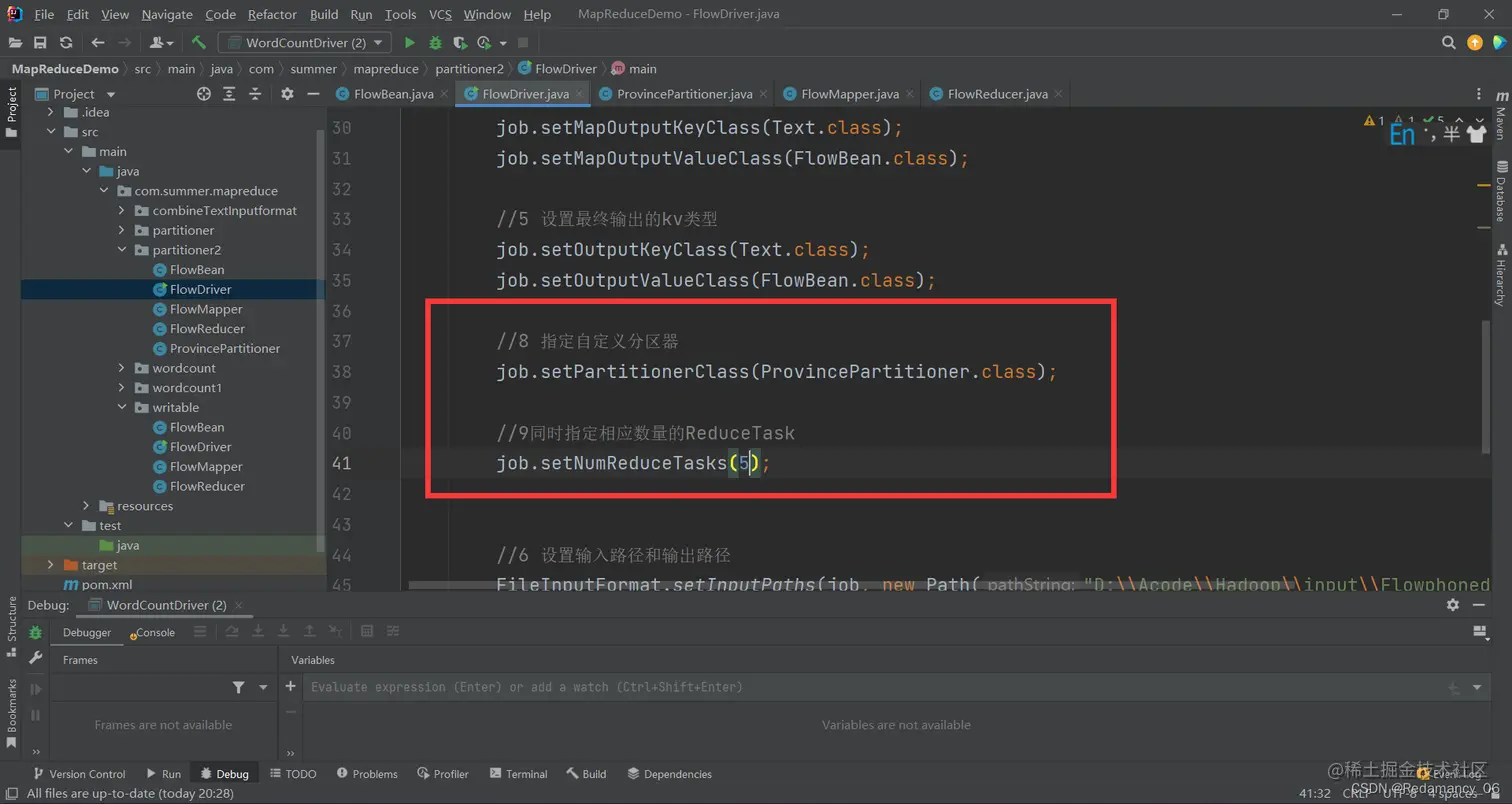The width and height of the screenshot is (1512, 804).
Task: Click the Stop square icon
Action: click(x=523, y=42)
